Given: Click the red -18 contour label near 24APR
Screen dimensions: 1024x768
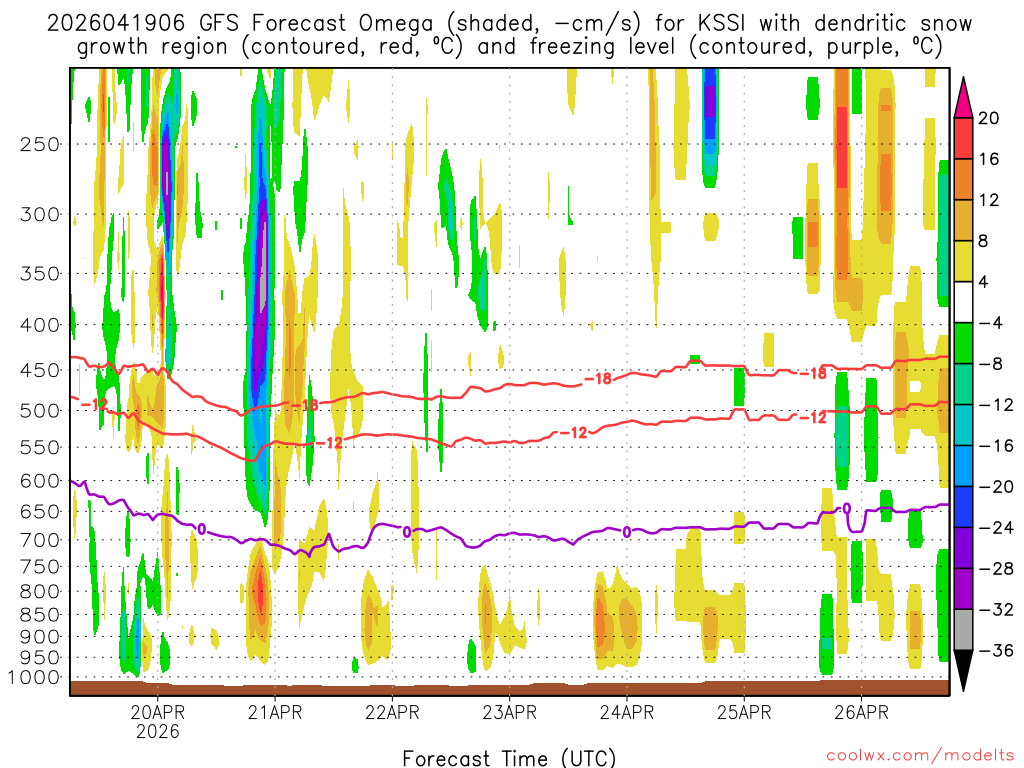Looking at the screenshot, I should click(x=598, y=379).
